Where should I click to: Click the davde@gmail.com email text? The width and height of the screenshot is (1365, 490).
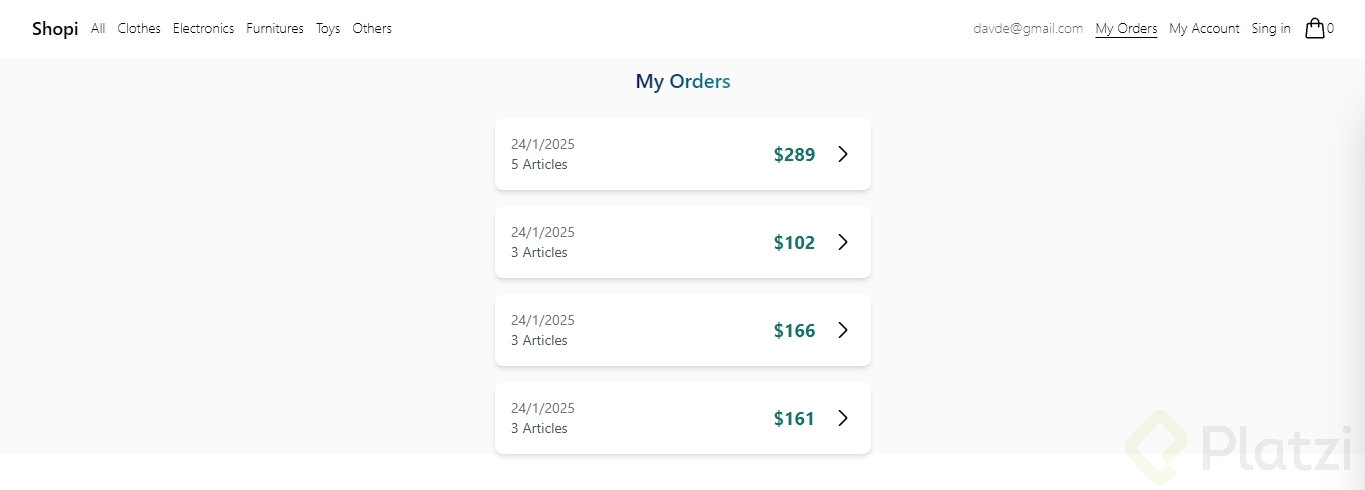pyautogui.click(x=1028, y=29)
